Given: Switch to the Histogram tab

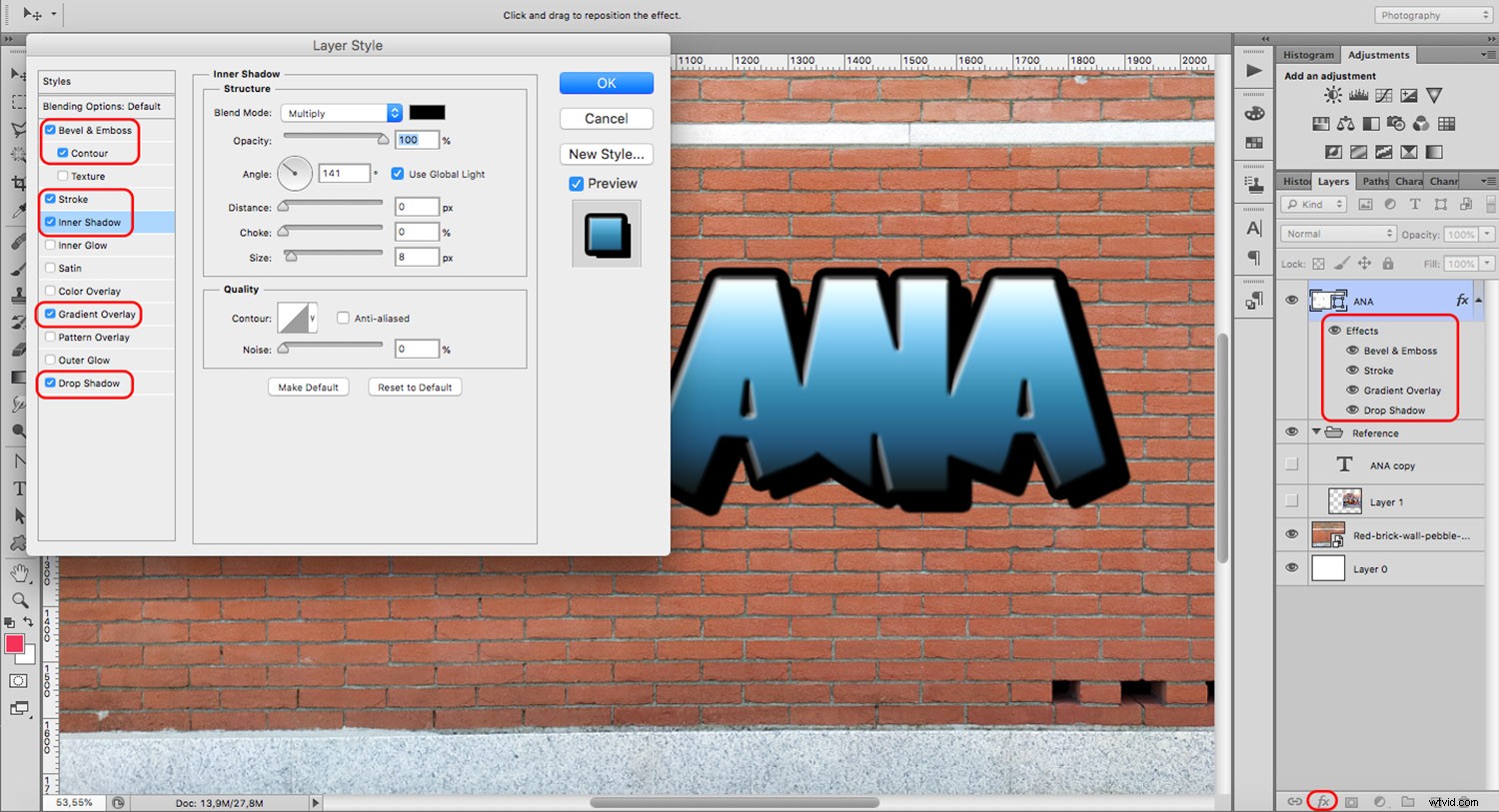Looking at the screenshot, I should pos(1308,54).
